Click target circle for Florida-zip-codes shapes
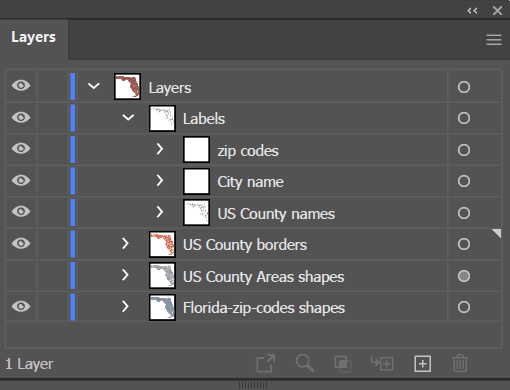 (464, 307)
